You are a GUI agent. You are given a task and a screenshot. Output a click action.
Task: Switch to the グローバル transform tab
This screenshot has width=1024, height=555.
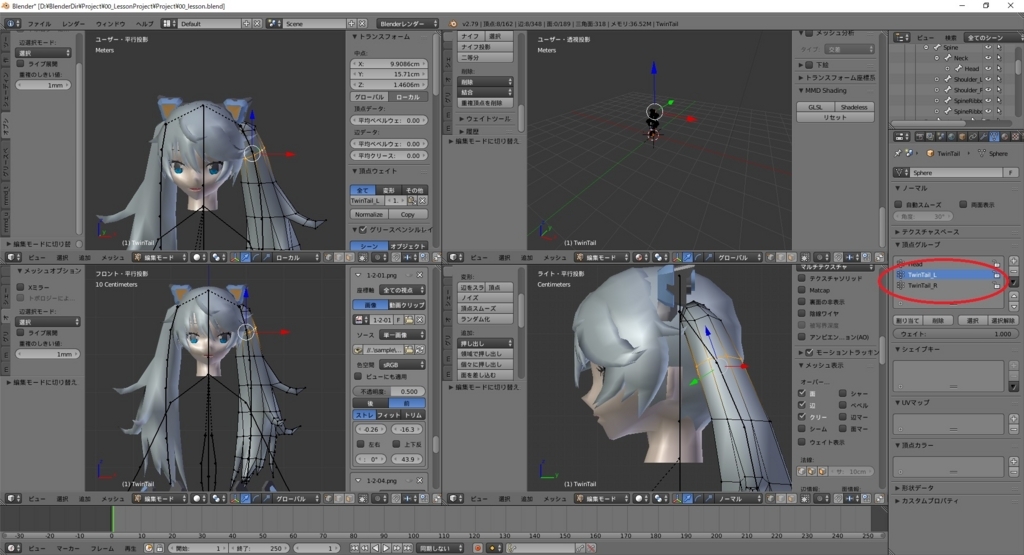click(x=370, y=97)
